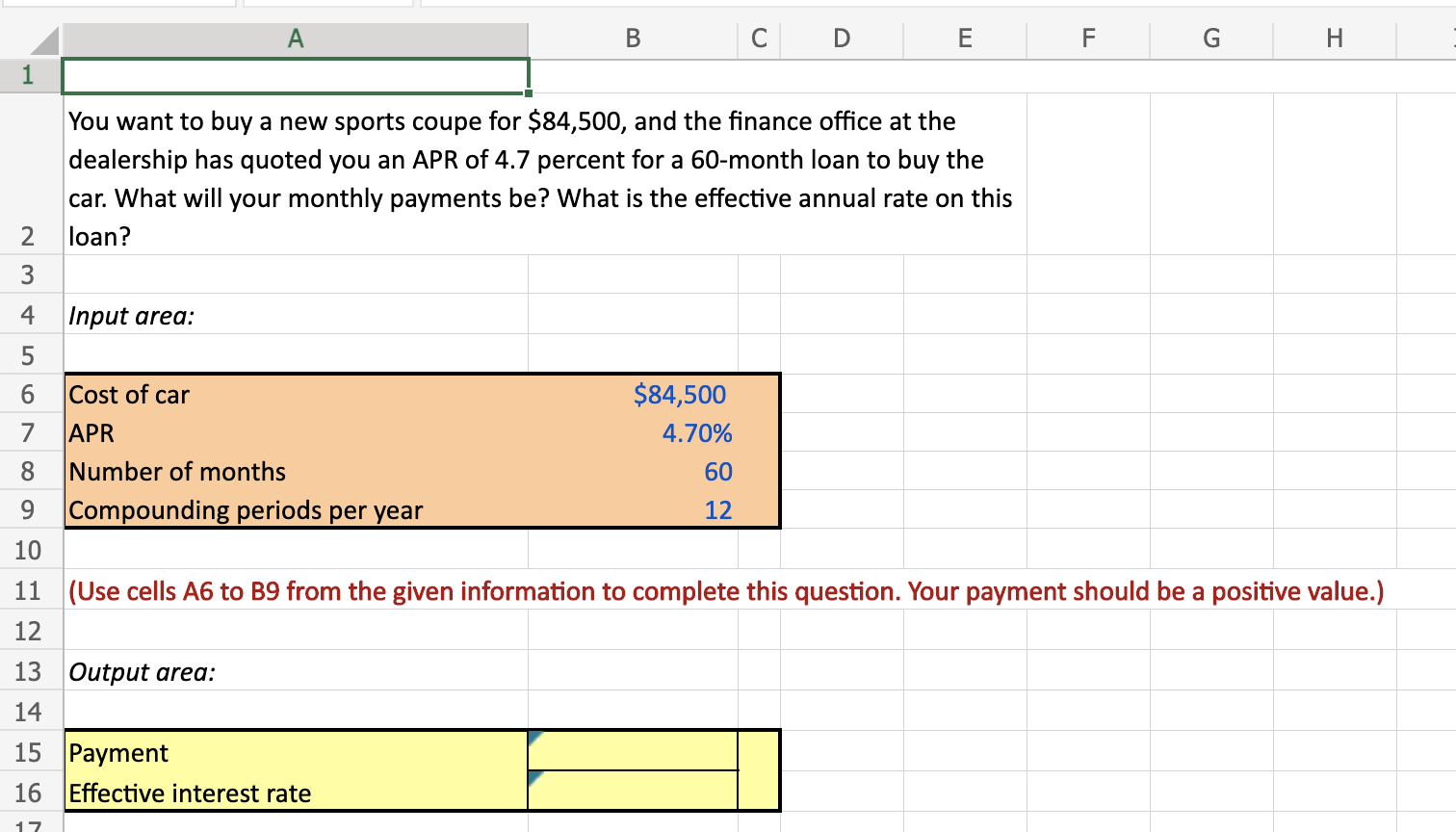Screen dimensions: 1456x832
Task: Click 'Compounding periods per year' label cell
Action: click(296, 509)
